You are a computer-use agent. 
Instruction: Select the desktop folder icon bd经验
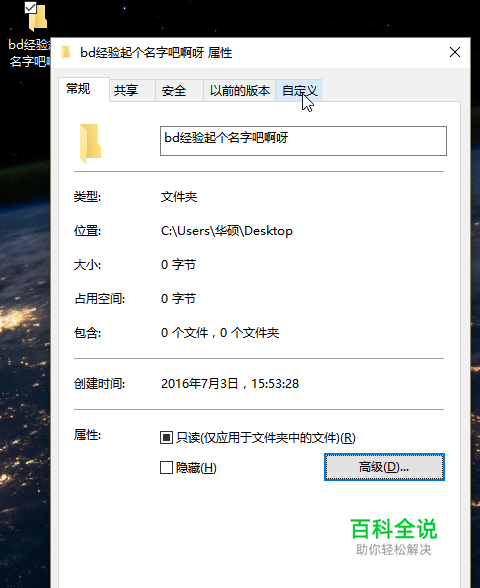(38, 18)
